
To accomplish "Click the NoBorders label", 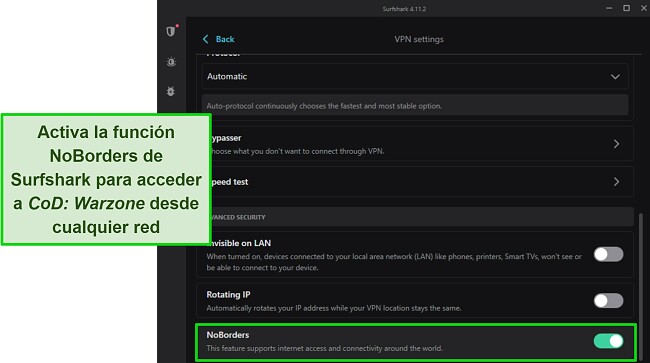I will 228,335.
